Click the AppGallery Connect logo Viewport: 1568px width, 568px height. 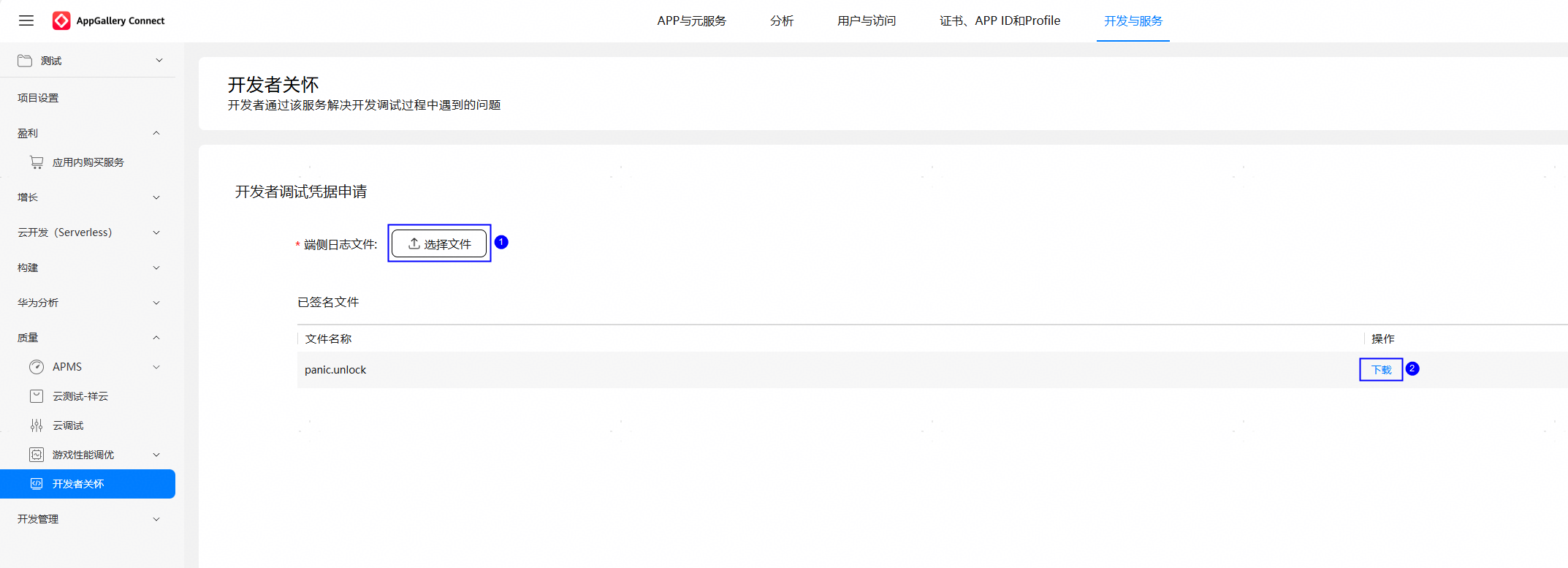coord(109,20)
